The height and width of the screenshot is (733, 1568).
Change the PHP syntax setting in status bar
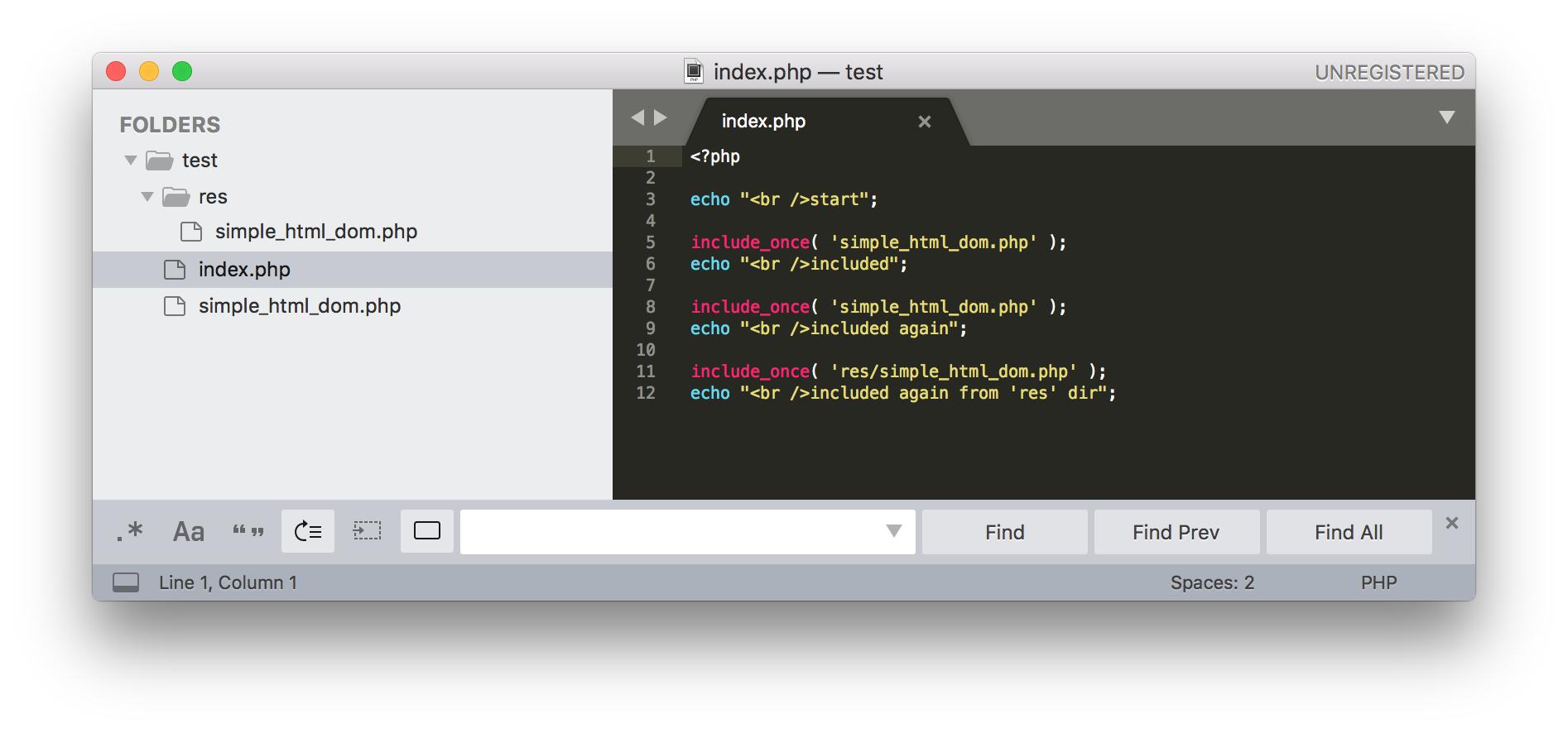[1378, 582]
